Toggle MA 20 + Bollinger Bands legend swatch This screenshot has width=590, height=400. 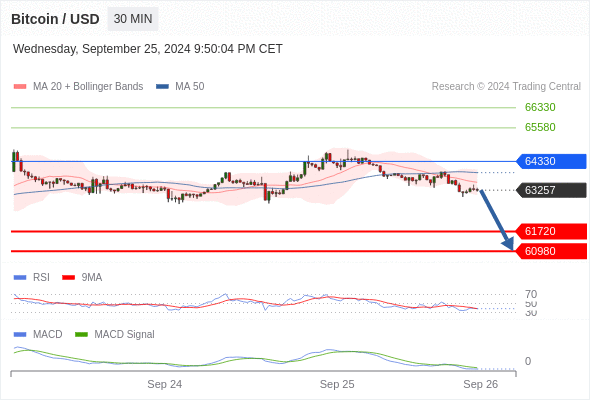20,87
